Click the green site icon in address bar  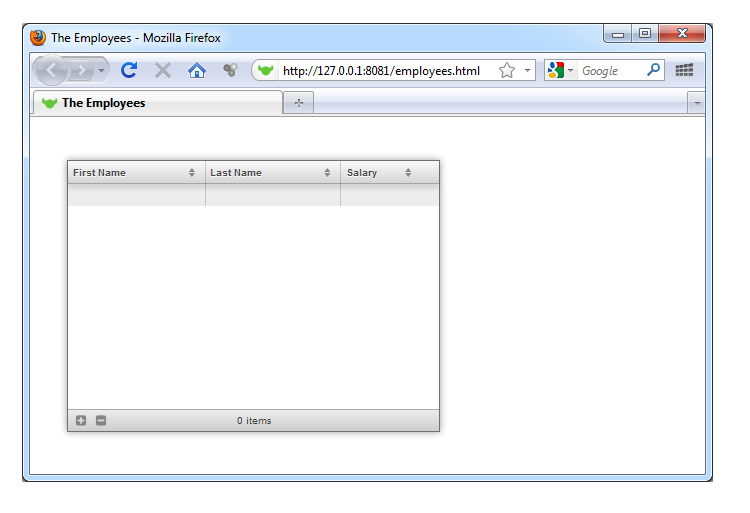(x=265, y=71)
